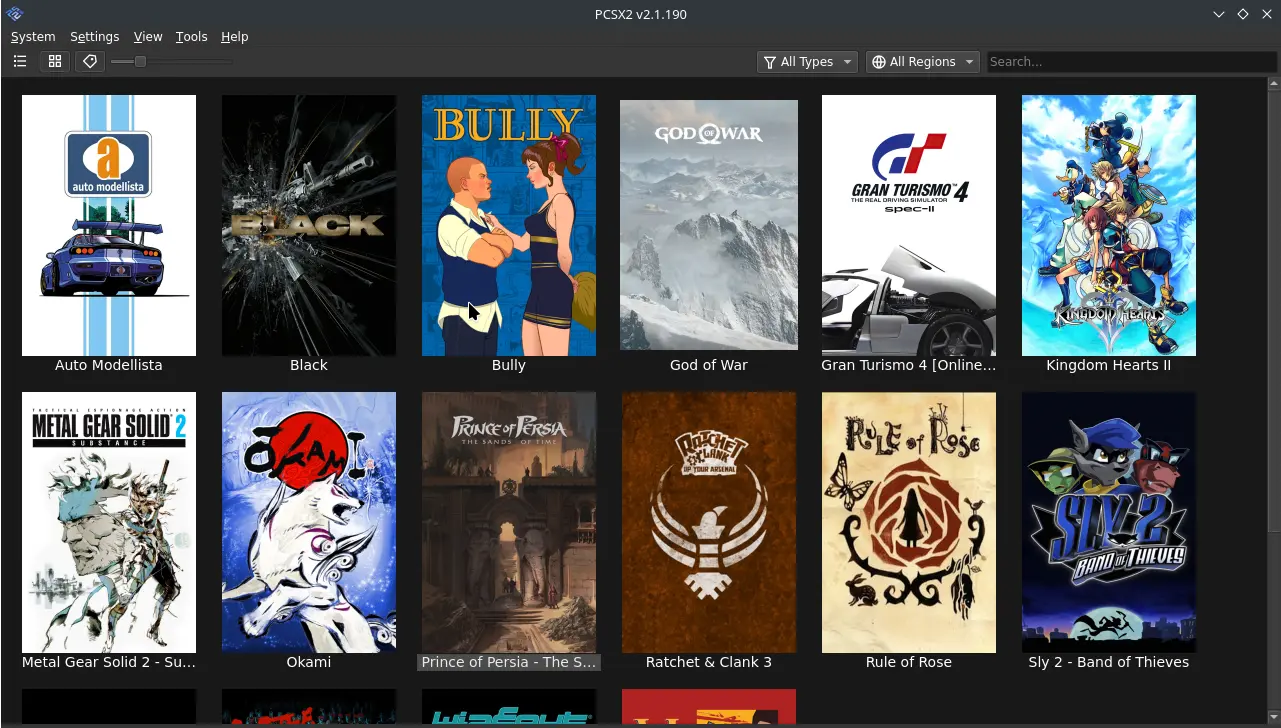Select the Black game cover
The width and height of the screenshot is (1281, 728).
coord(309,225)
